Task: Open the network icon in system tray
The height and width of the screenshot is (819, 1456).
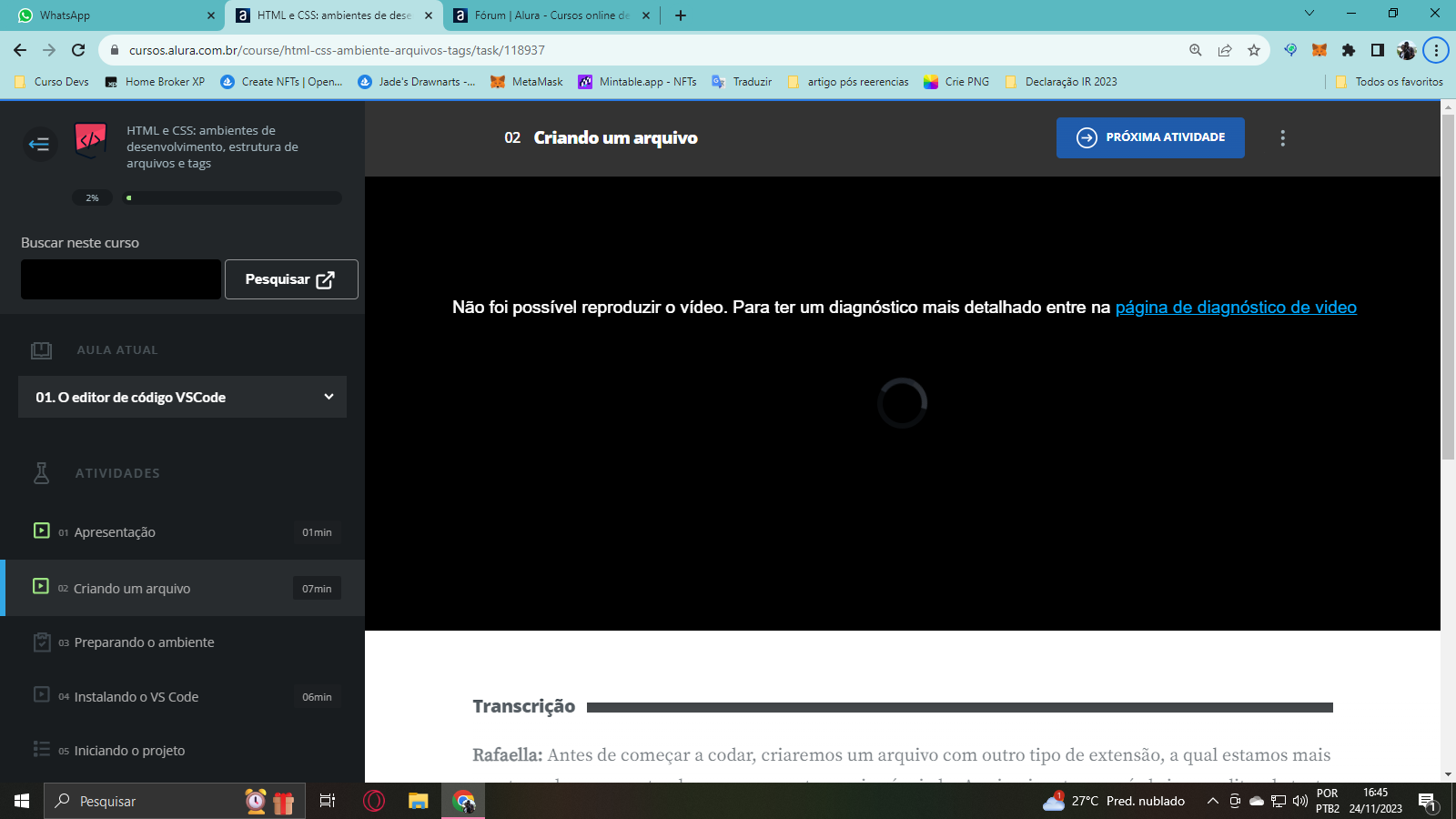Action: coord(1279,801)
